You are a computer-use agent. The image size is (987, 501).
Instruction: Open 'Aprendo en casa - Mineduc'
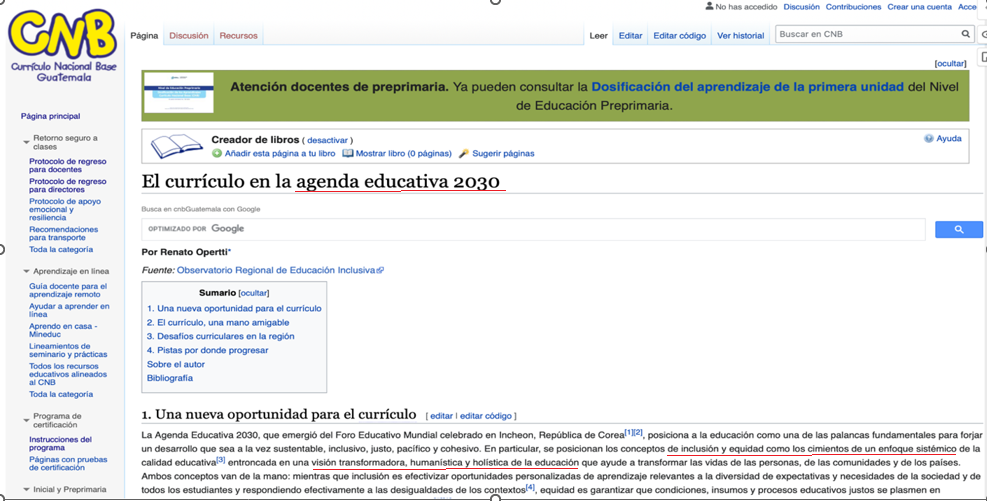click(x=63, y=330)
